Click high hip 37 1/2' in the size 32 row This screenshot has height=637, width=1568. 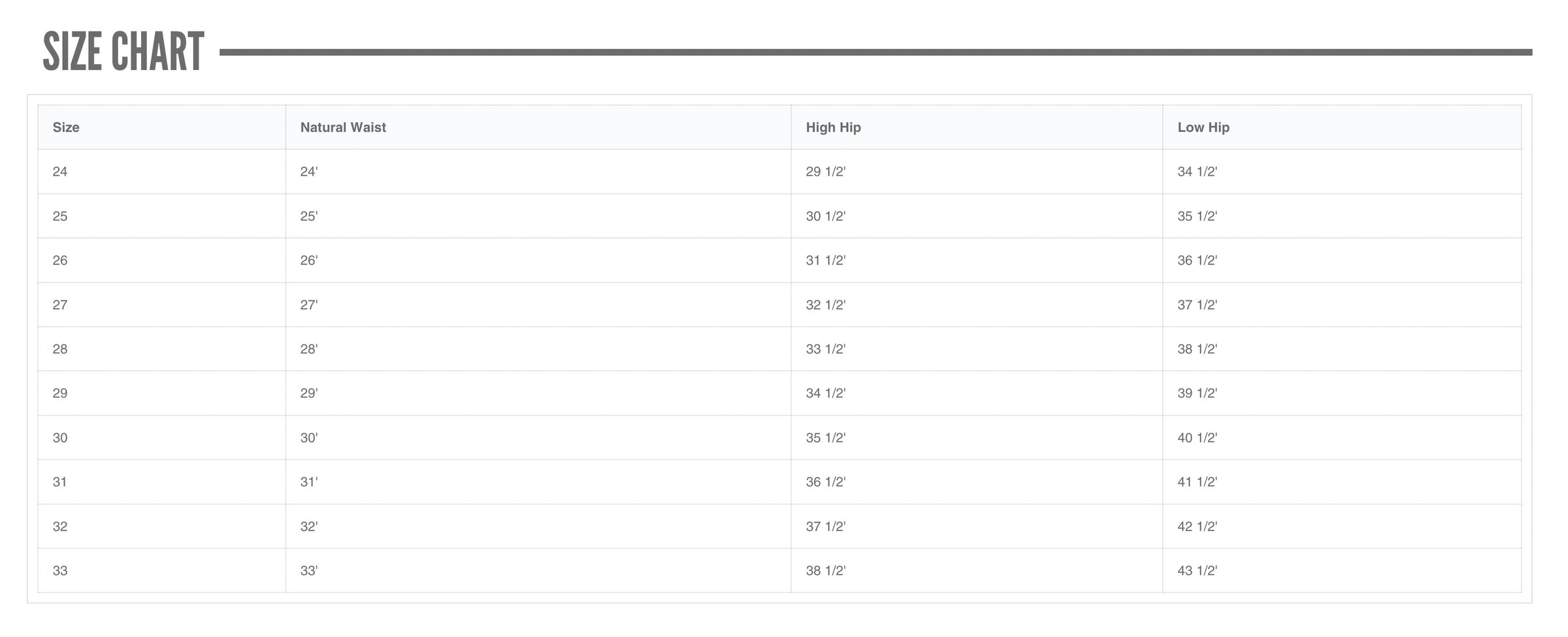tap(826, 527)
